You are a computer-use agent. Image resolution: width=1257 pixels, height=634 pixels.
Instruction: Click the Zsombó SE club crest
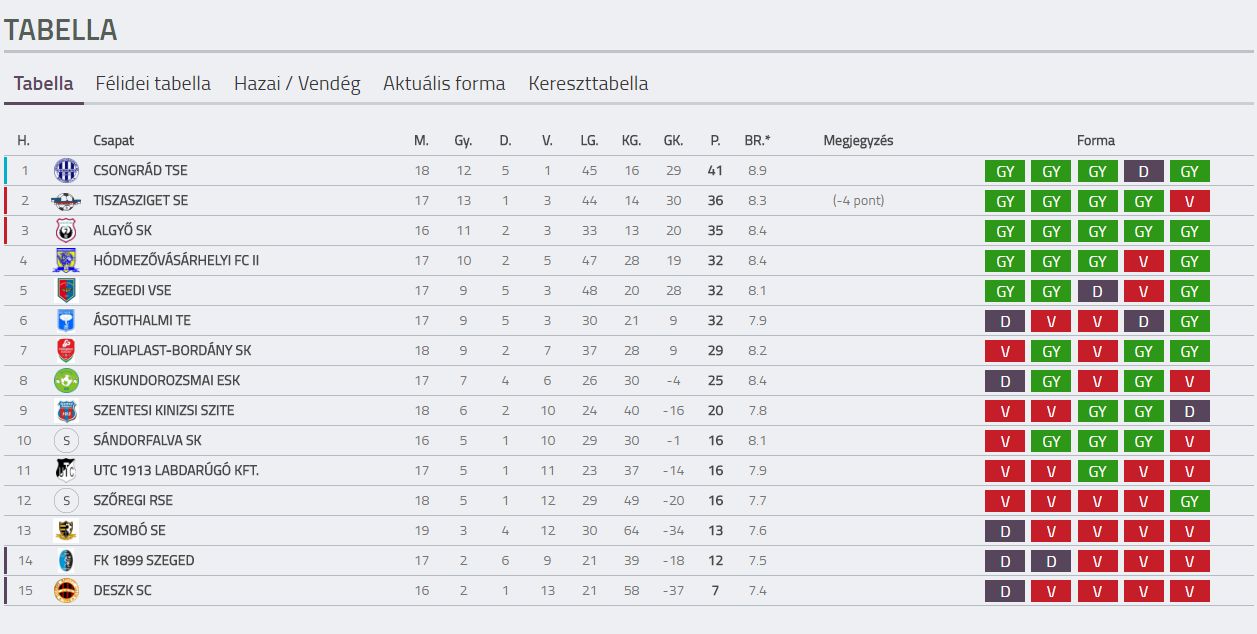pos(66,530)
